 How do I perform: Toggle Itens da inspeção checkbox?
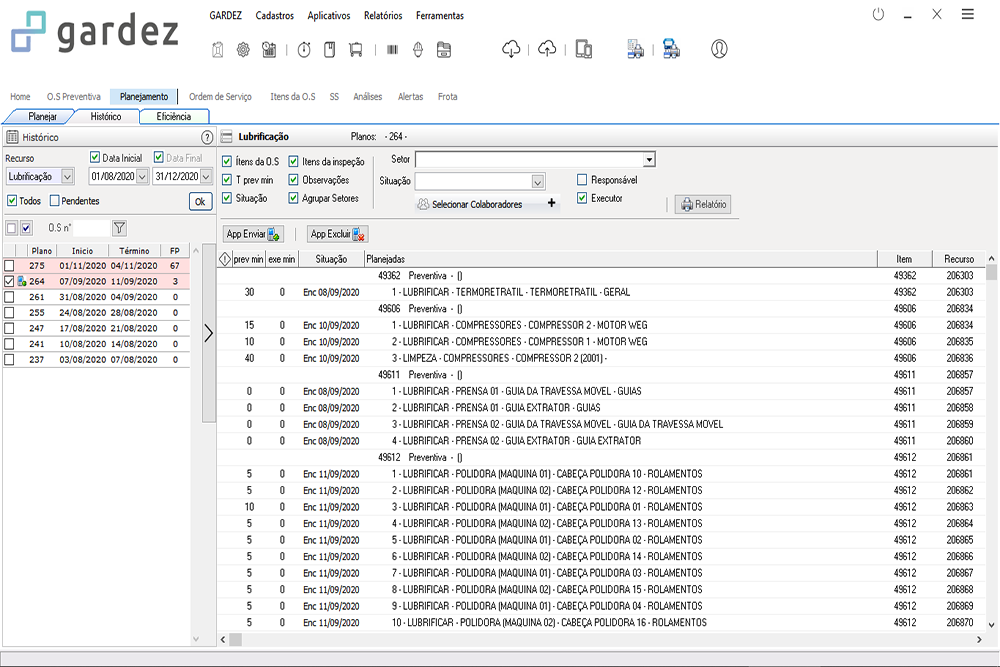(293, 161)
